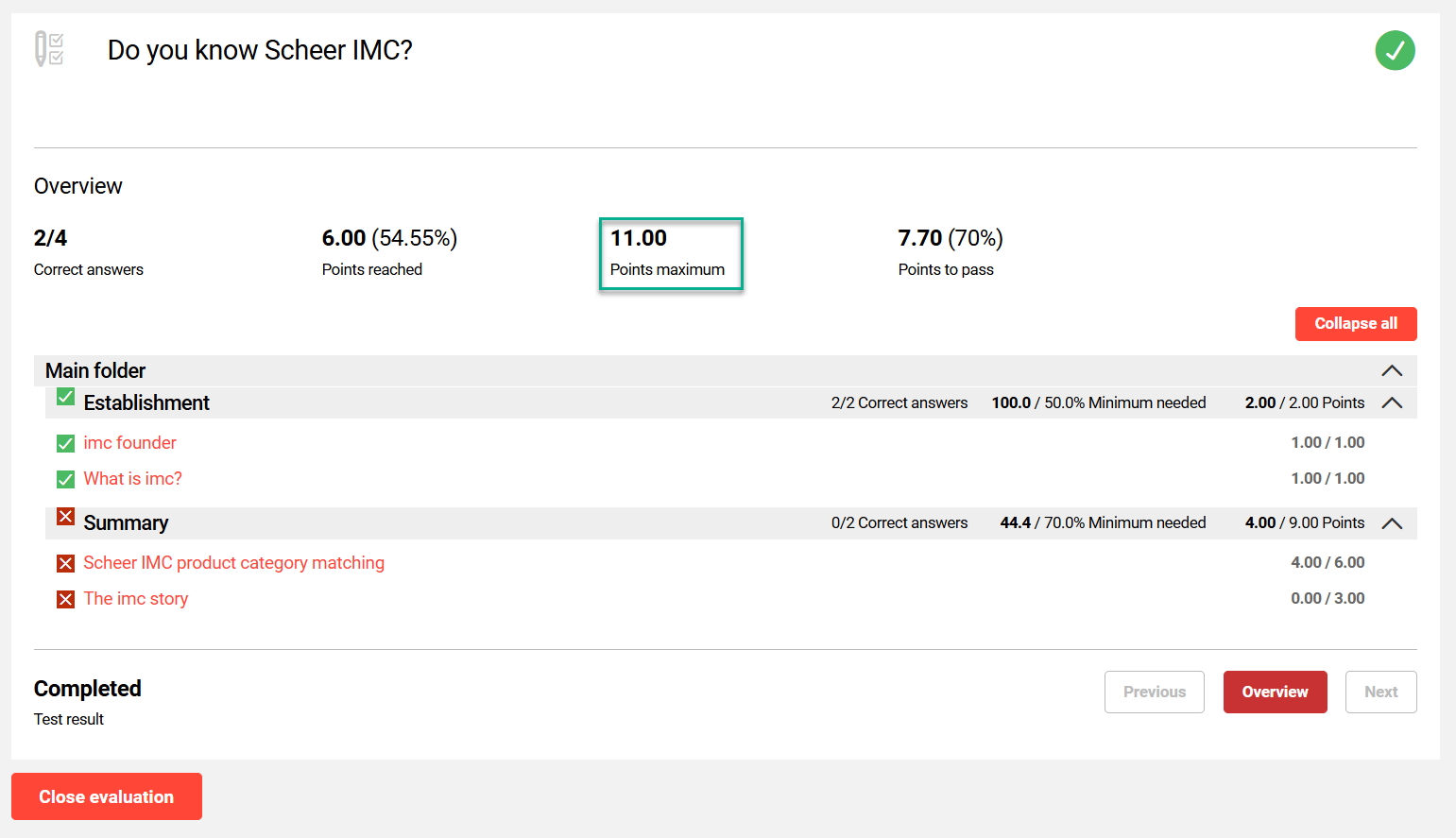Click the Do you know Scheer IMC? title

click(260, 50)
